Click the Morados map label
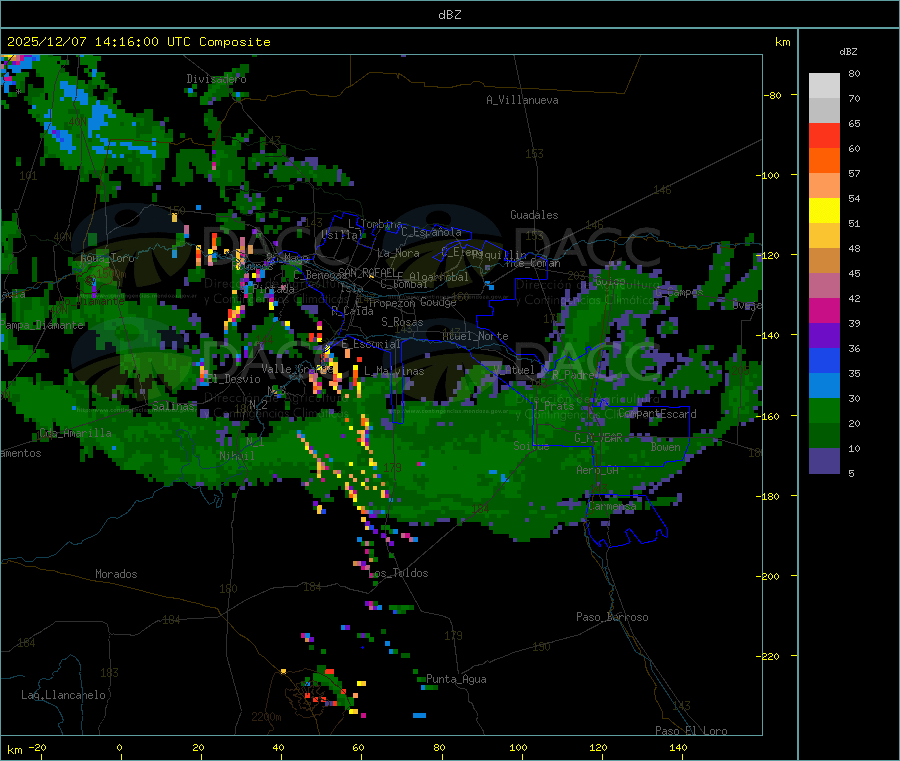The image size is (900, 761). (116, 574)
